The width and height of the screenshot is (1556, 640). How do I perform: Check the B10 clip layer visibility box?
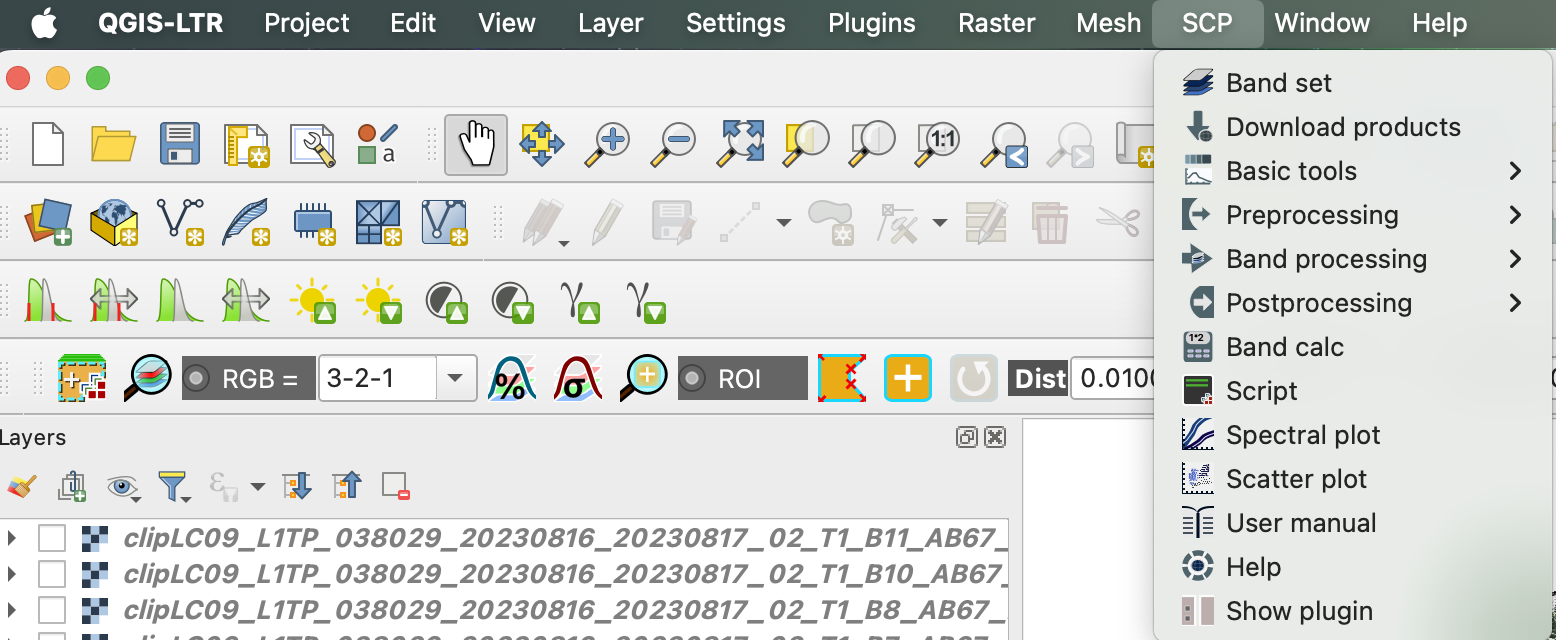point(52,574)
